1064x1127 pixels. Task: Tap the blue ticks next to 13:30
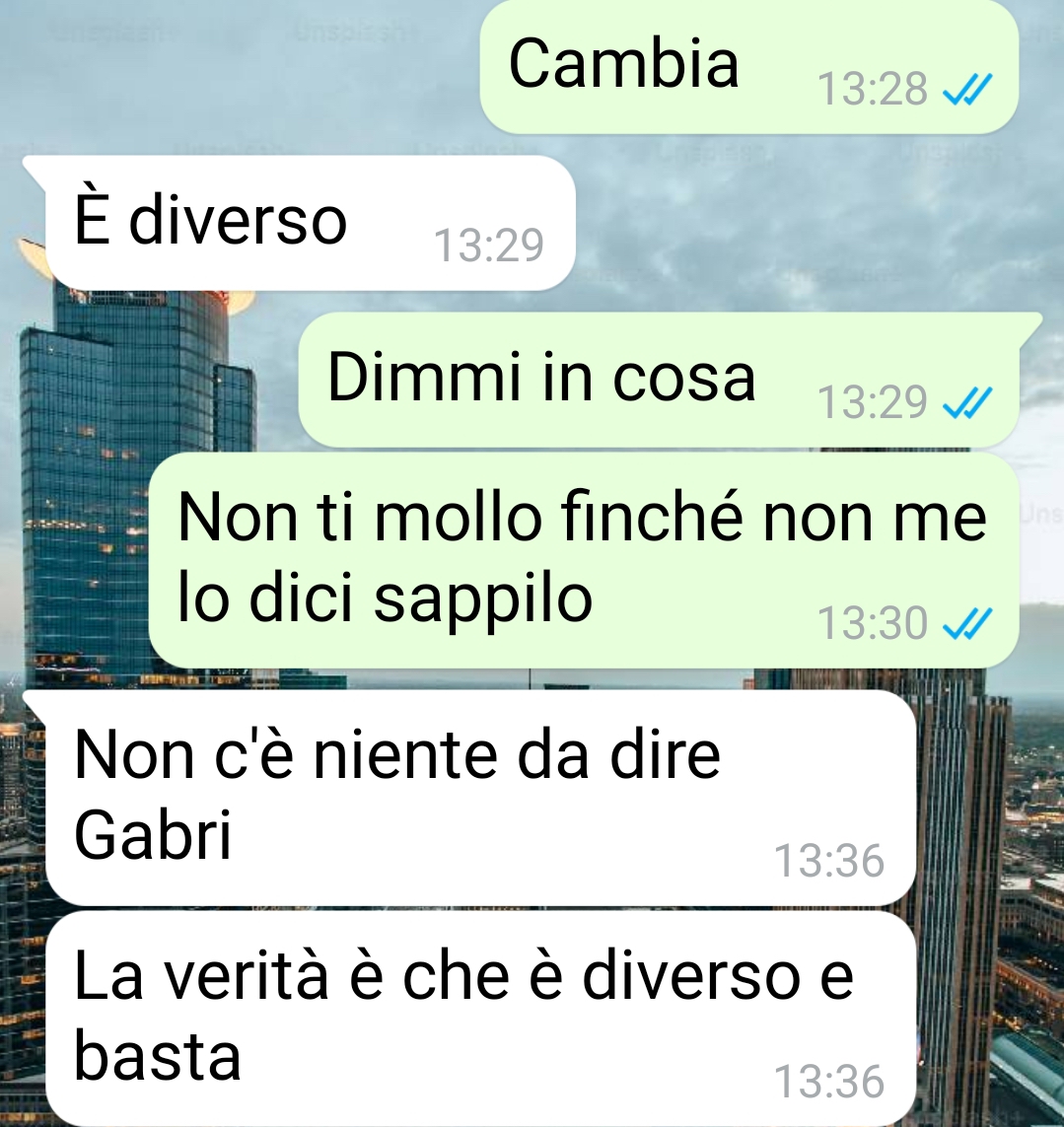[967, 623]
